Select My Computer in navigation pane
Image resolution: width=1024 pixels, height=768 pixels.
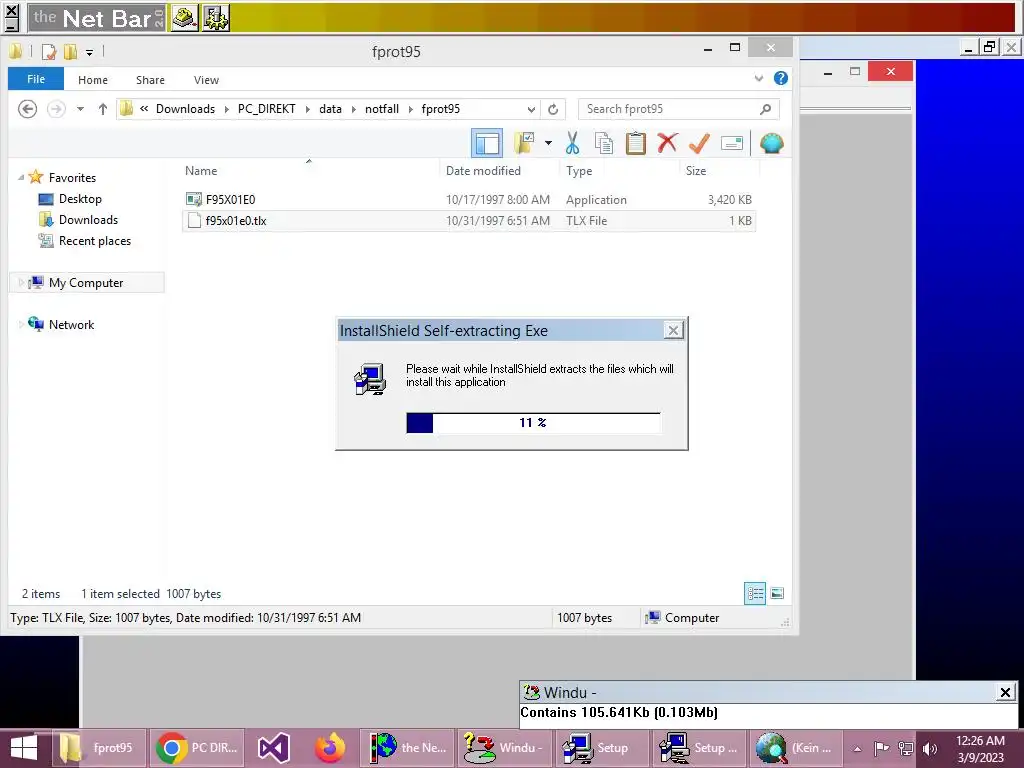click(86, 283)
